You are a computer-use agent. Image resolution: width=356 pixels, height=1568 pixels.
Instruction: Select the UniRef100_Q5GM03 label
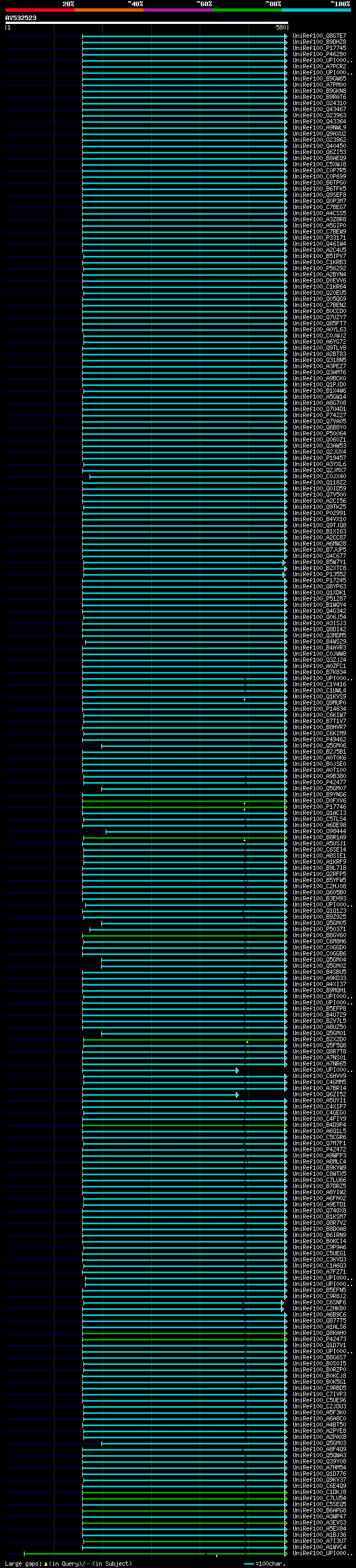click(319, 1443)
